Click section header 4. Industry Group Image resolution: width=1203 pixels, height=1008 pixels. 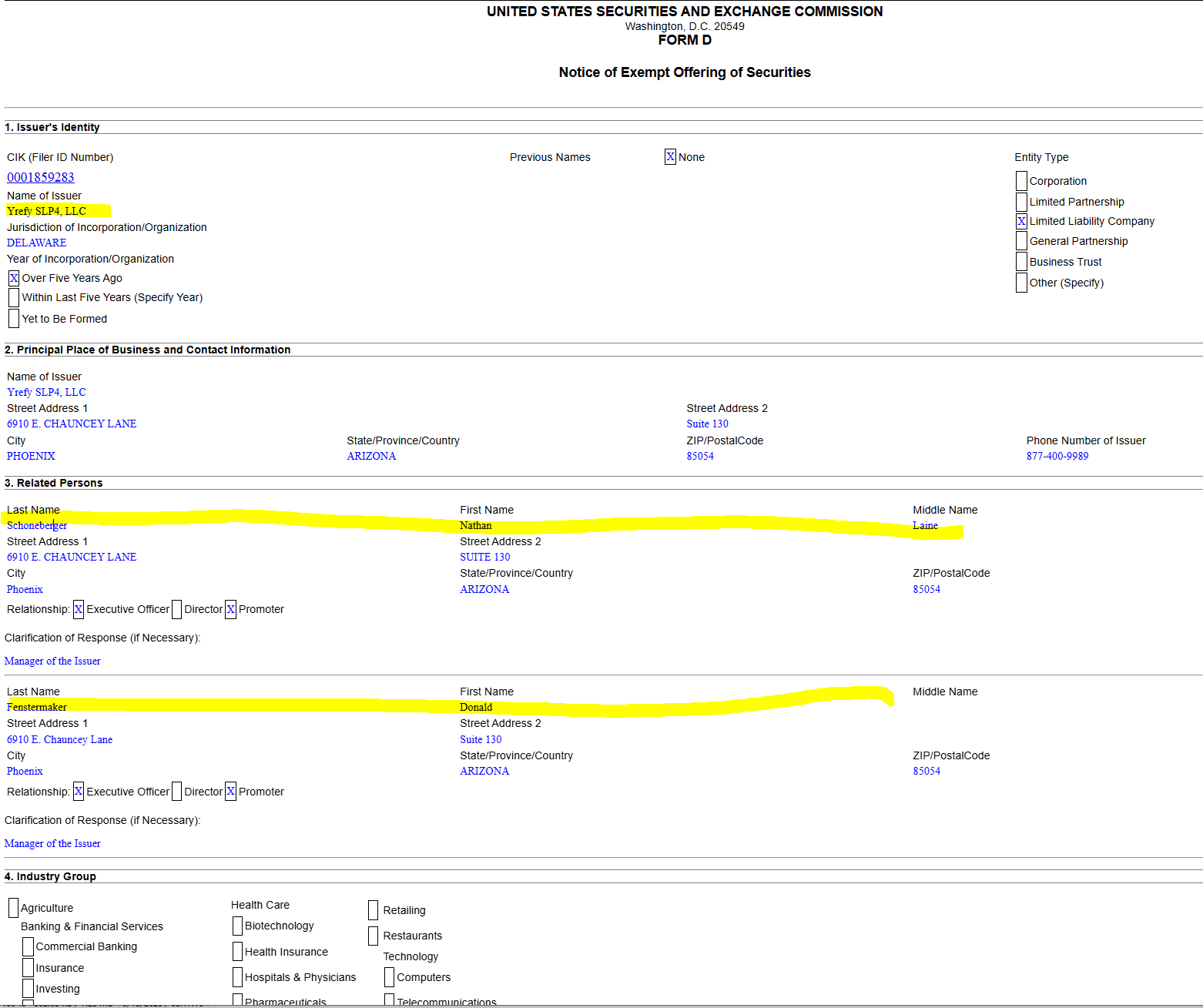[51, 876]
